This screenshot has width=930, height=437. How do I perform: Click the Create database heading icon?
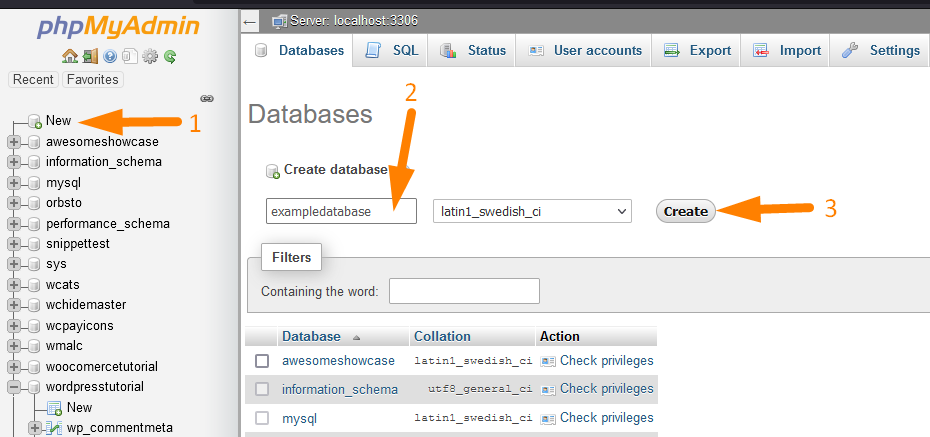[x=273, y=172]
